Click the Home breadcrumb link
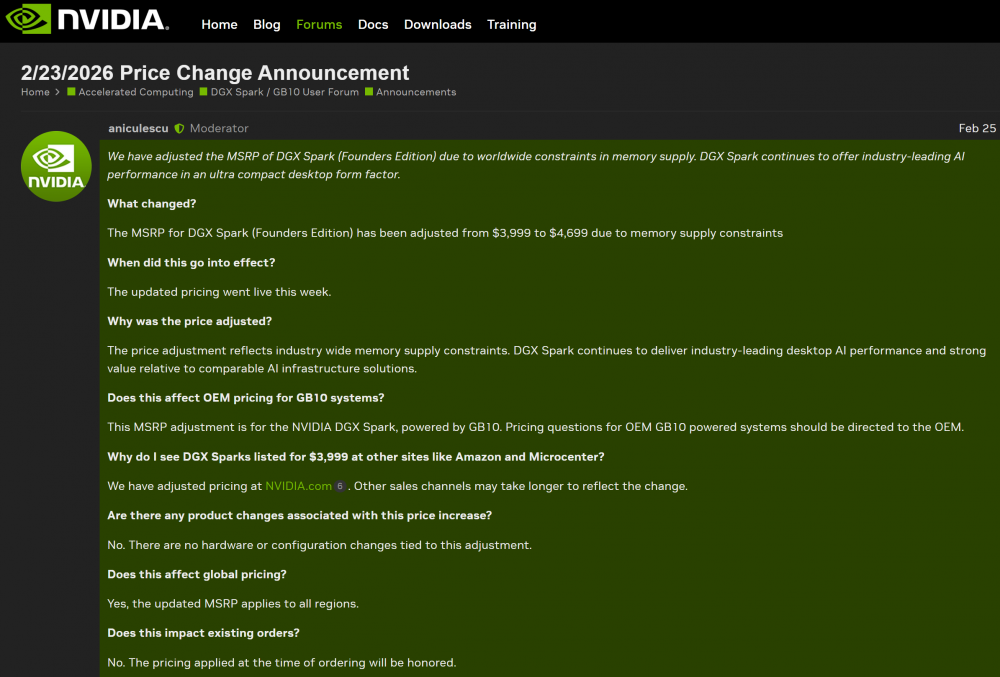The width and height of the screenshot is (1000, 677). tap(35, 92)
